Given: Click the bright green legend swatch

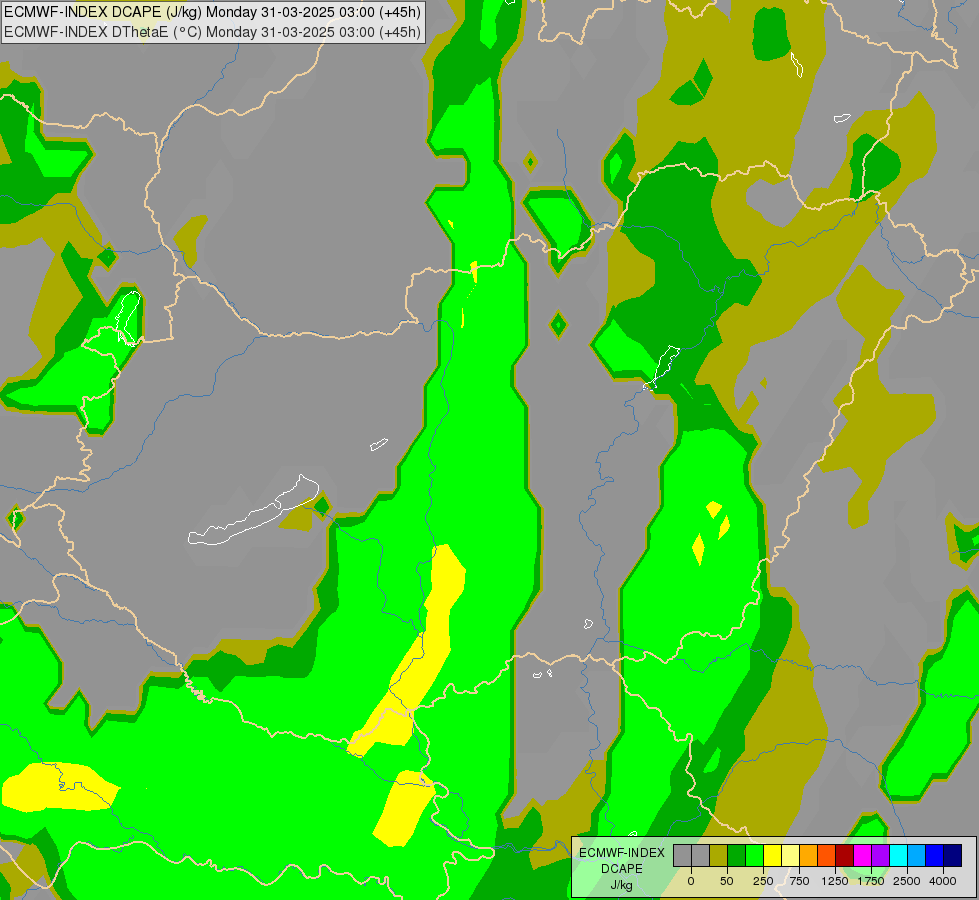Looking at the screenshot, I should pos(755,855).
